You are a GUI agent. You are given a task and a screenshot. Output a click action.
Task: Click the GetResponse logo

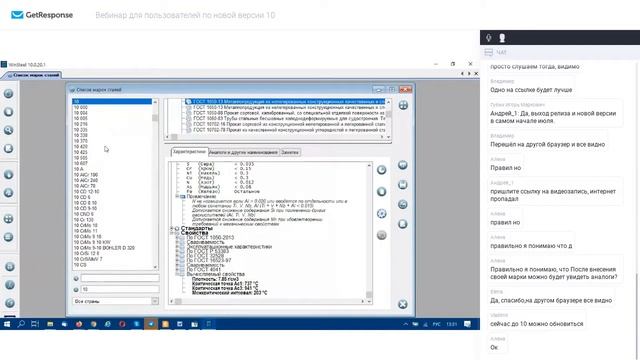pos(42,15)
